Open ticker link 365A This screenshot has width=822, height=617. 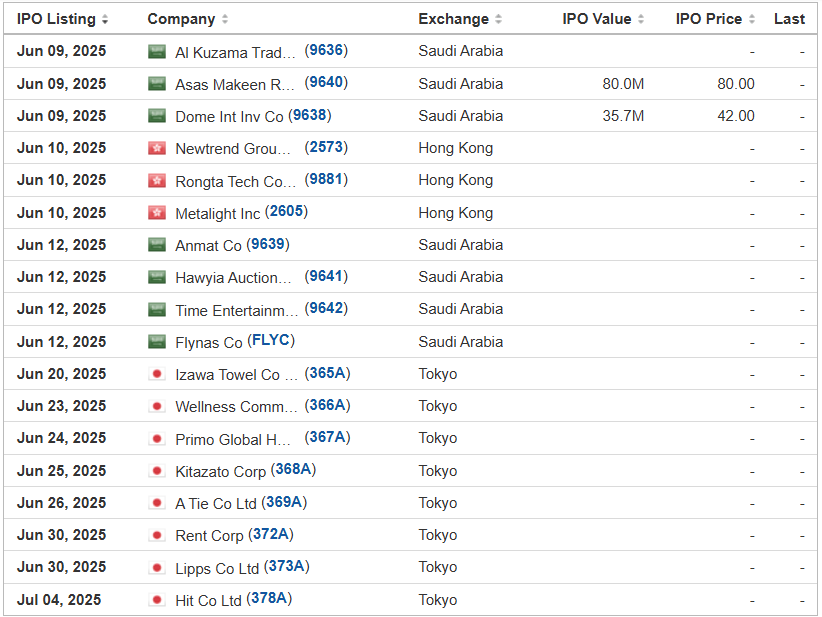pos(328,373)
